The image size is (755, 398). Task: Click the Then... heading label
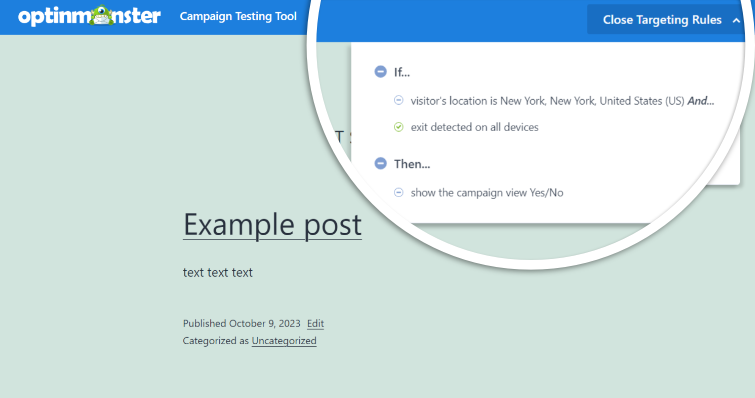click(x=412, y=164)
